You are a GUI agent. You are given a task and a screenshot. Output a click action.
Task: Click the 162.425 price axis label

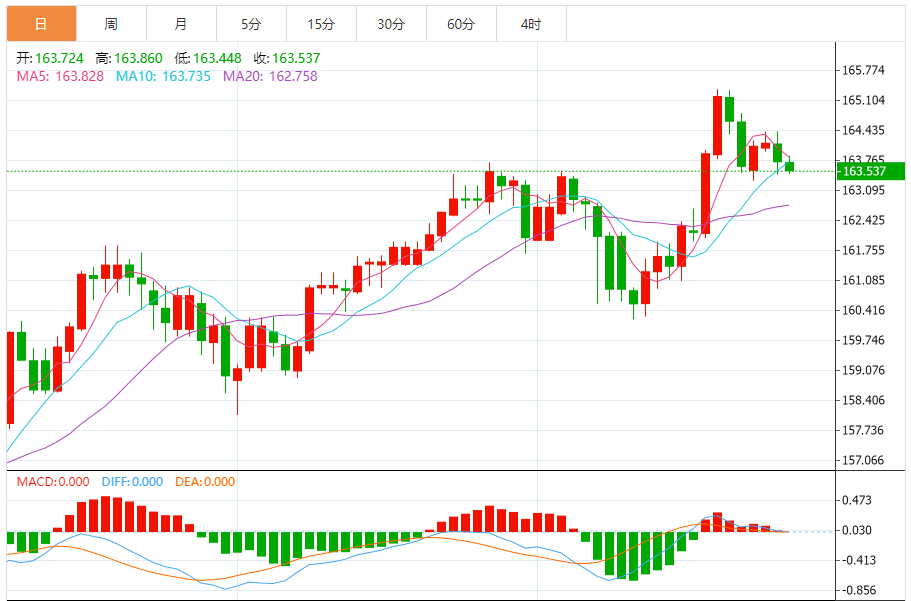tap(863, 220)
